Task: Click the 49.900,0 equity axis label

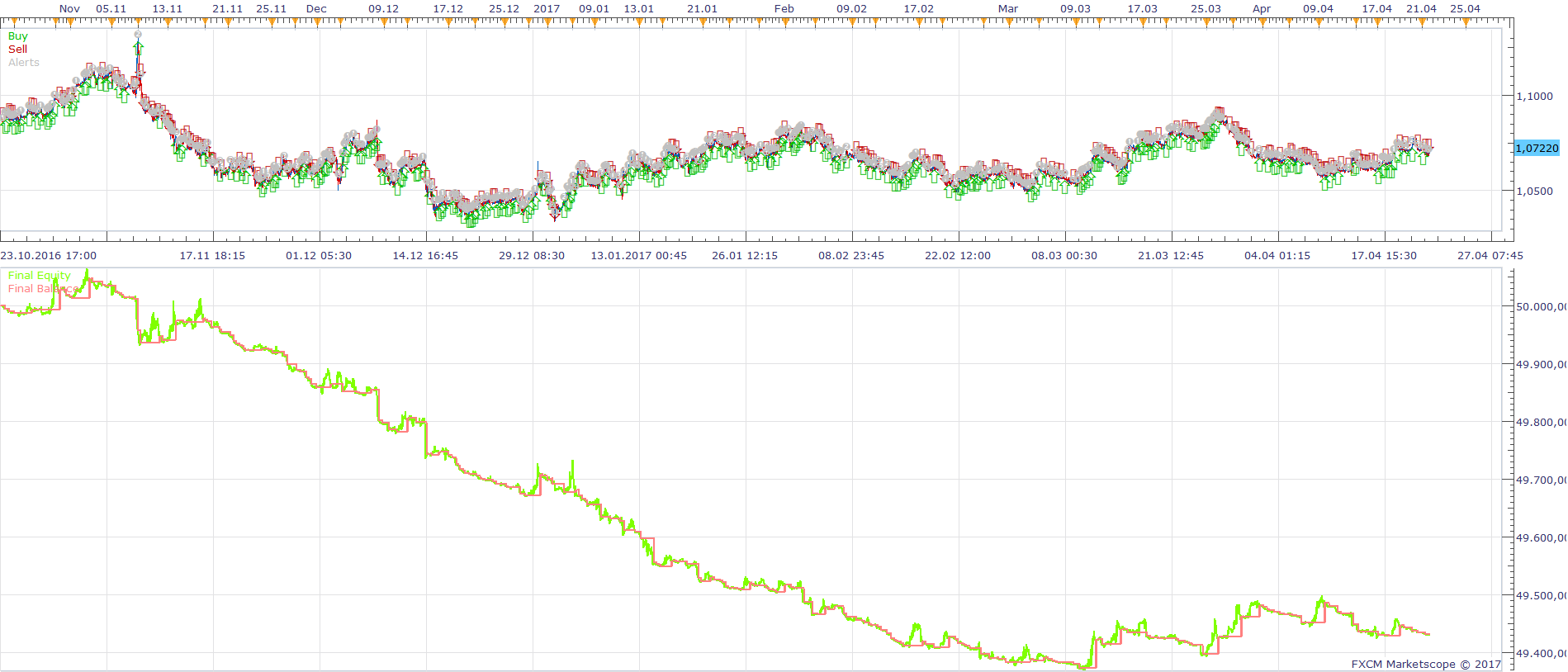Action: (x=1542, y=365)
